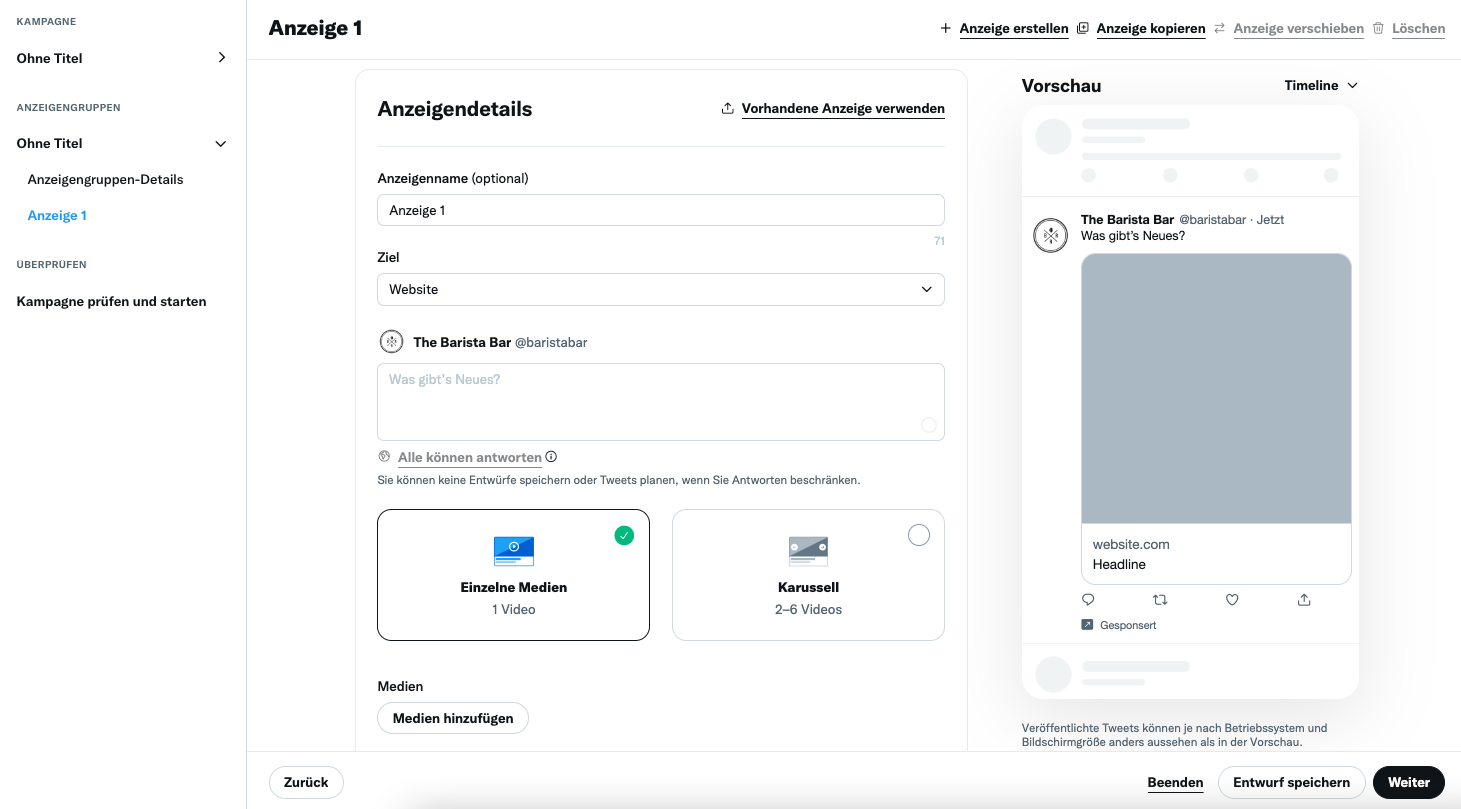Screen dimensions: 1461x809
Task: Go to Kampagne prüfen und starten
Action: coord(112,301)
